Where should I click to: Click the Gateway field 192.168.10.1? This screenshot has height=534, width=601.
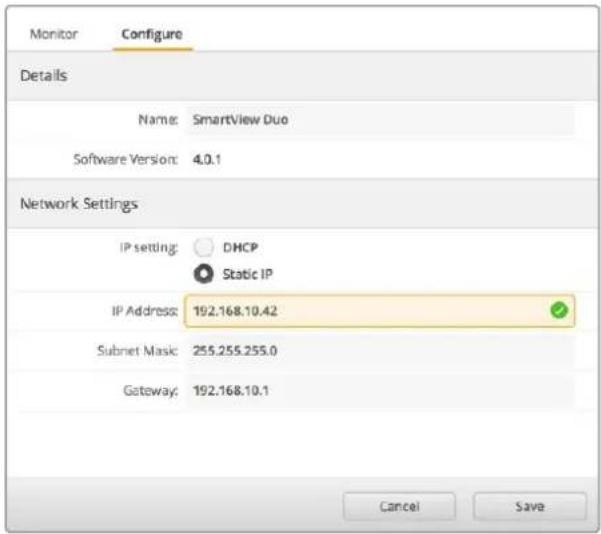coord(379,391)
